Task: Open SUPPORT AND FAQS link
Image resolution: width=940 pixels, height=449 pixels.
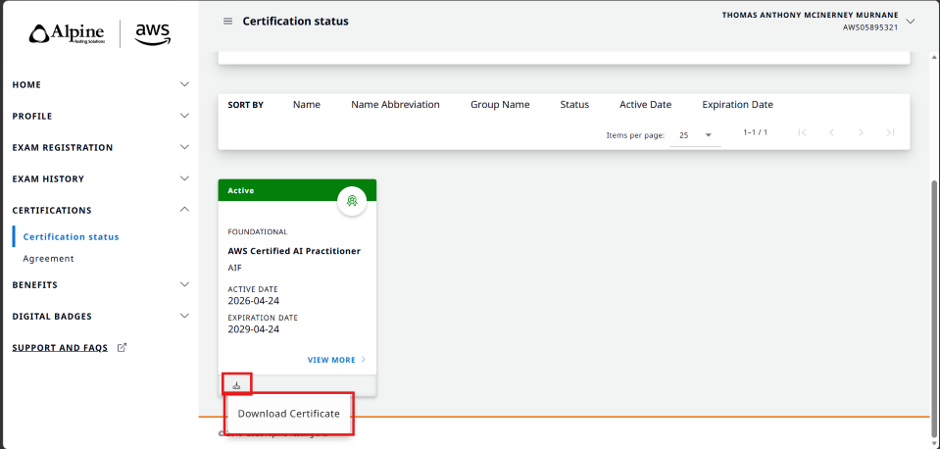Action: [x=60, y=348]
